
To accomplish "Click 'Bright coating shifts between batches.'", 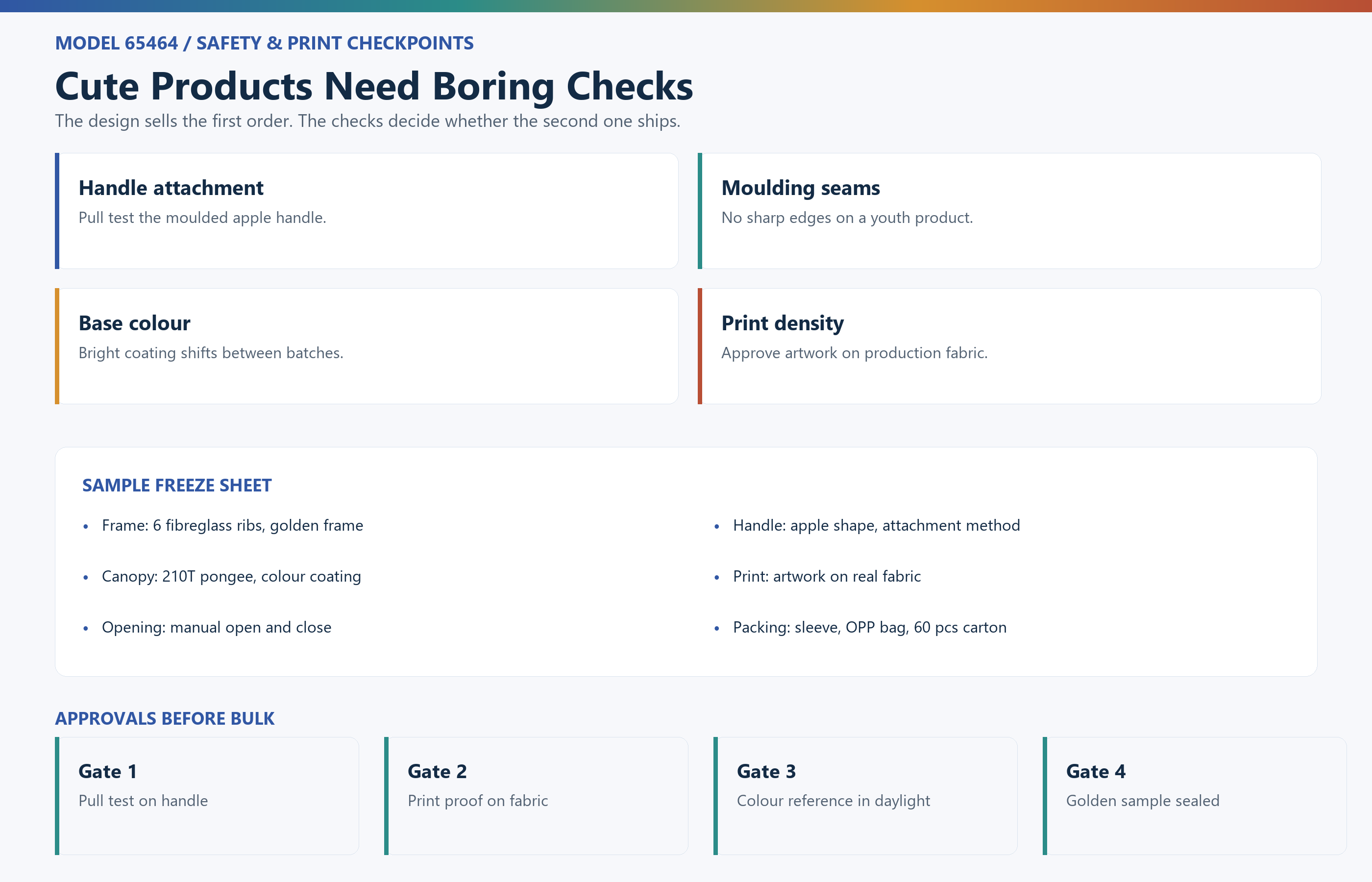I will click(x=211, y=353).
